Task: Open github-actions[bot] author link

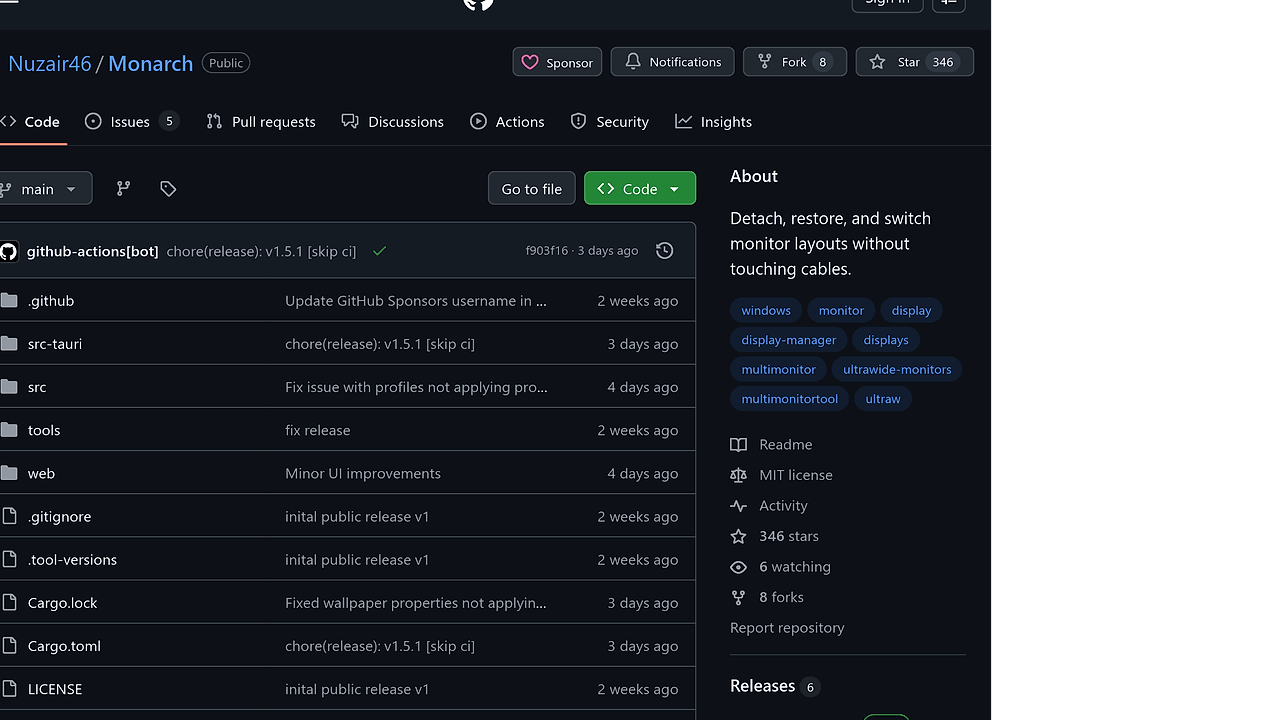Action: coord(93,251)
